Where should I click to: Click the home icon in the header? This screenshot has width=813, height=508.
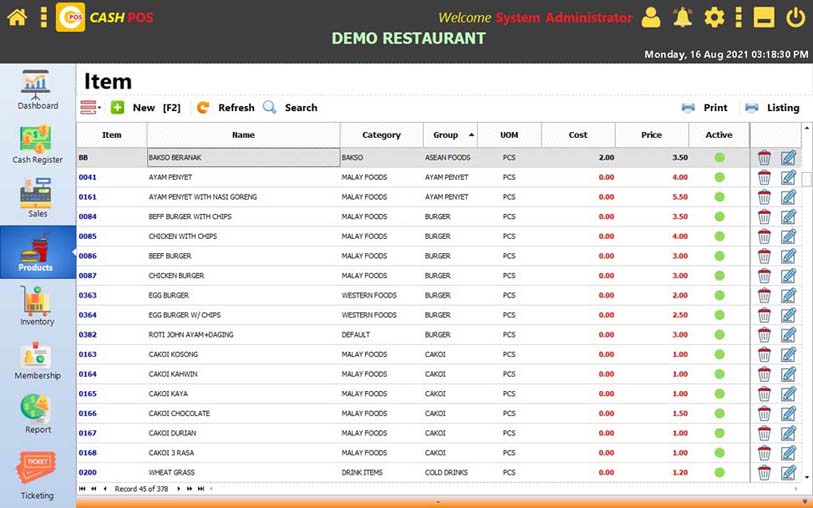(16, 17)
